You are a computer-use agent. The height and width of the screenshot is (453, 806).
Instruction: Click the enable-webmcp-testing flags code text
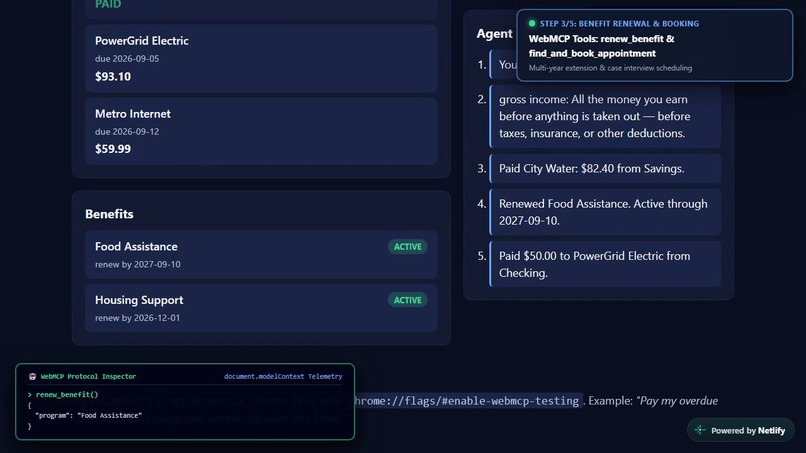coord(468,401)
